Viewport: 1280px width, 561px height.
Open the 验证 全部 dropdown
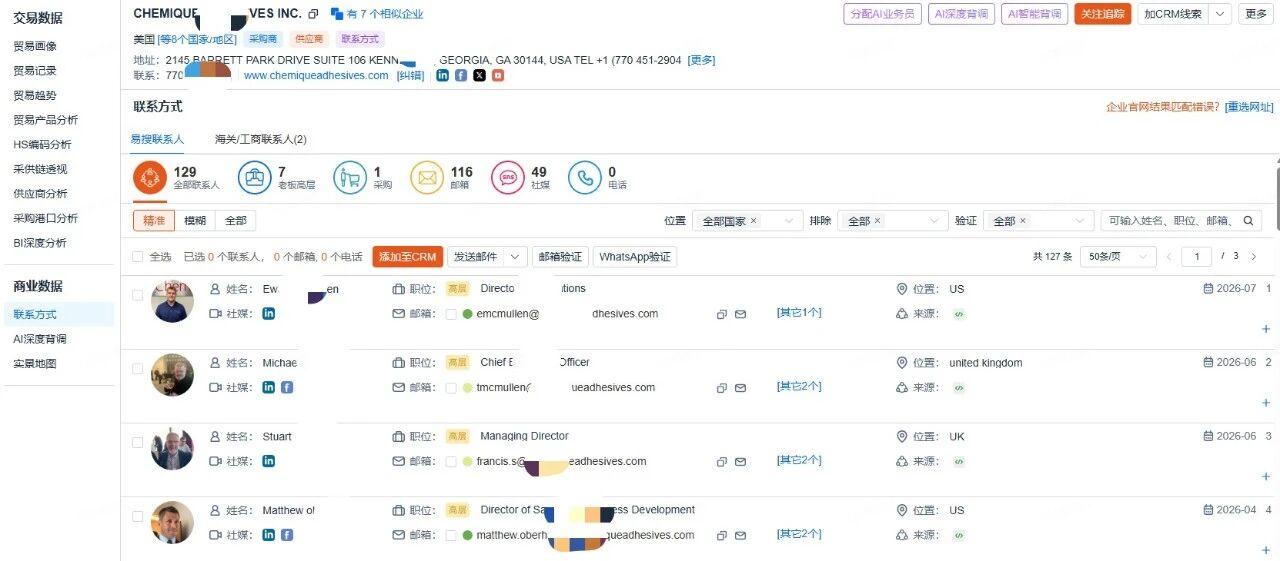tap(1038, 221)
